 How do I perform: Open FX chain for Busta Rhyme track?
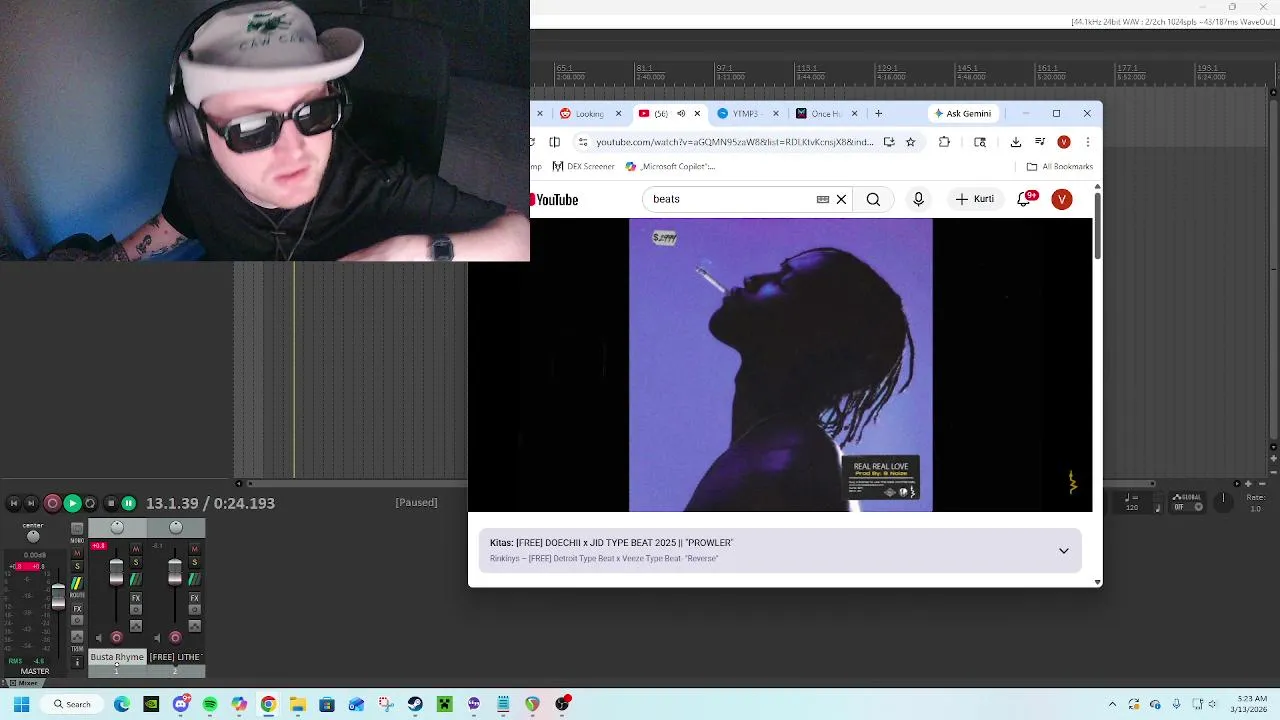136,598
